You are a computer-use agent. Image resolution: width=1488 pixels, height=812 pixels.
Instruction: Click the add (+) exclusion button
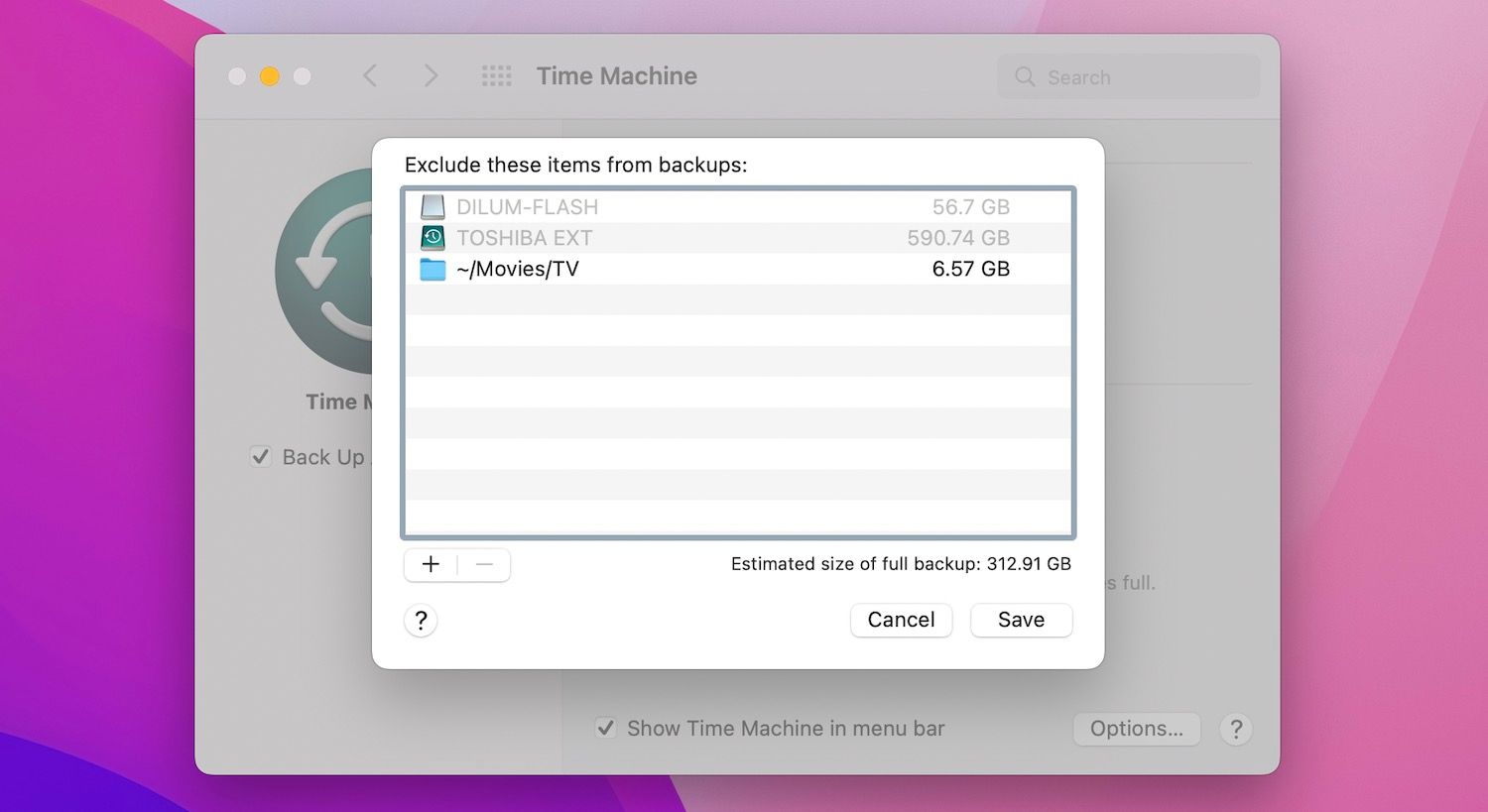tap(431, 564)
